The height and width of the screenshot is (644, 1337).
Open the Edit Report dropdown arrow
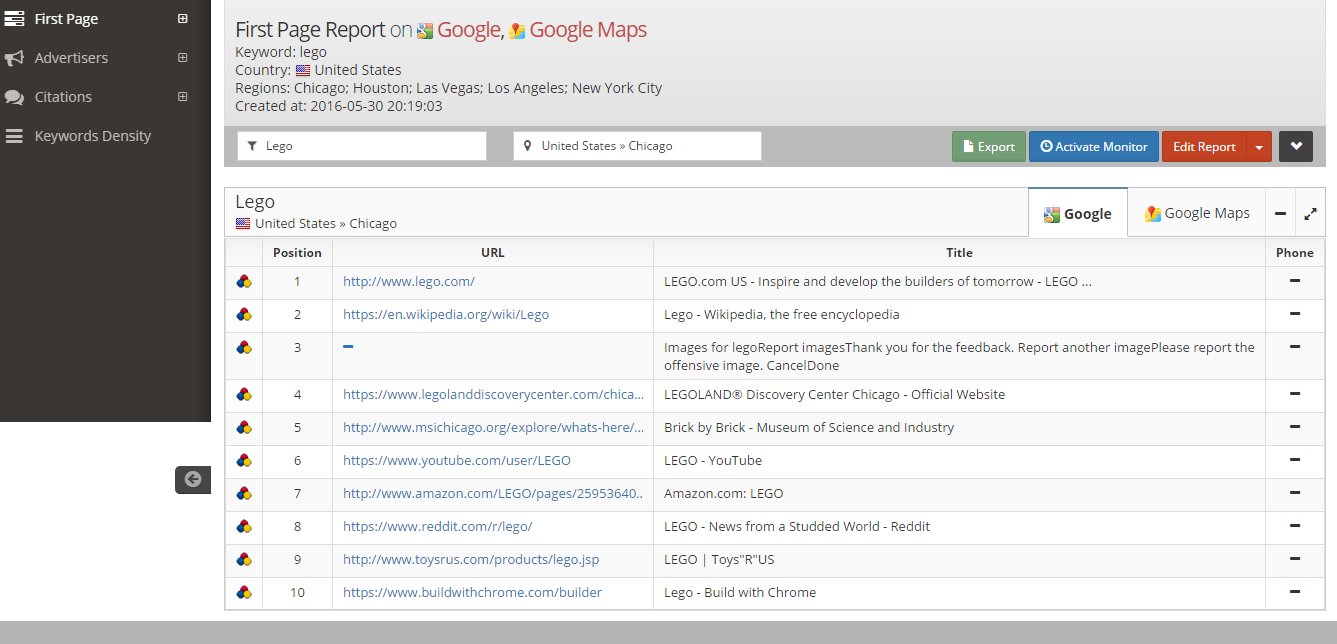point(1259,146)
